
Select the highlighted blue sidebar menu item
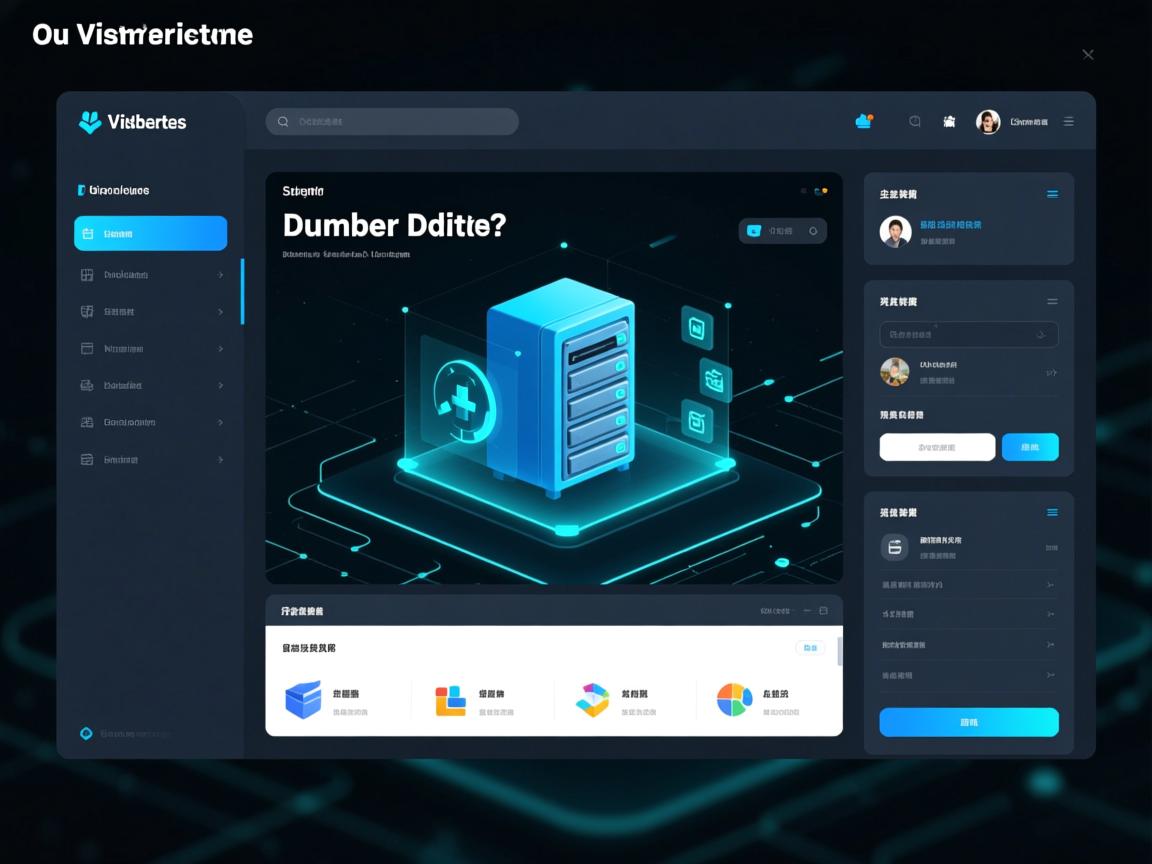(150, 233)
